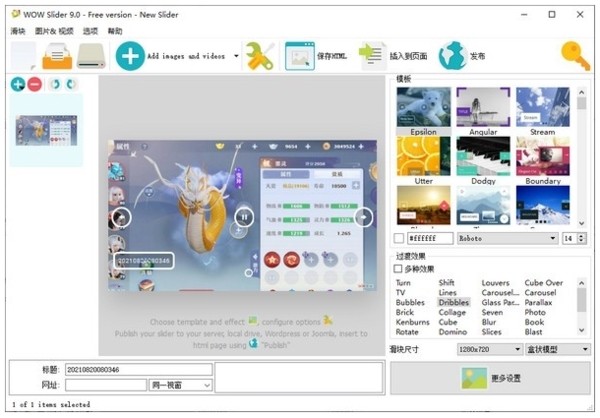Click the white color swatch beside #ffffff

click(x=399, y=239)
